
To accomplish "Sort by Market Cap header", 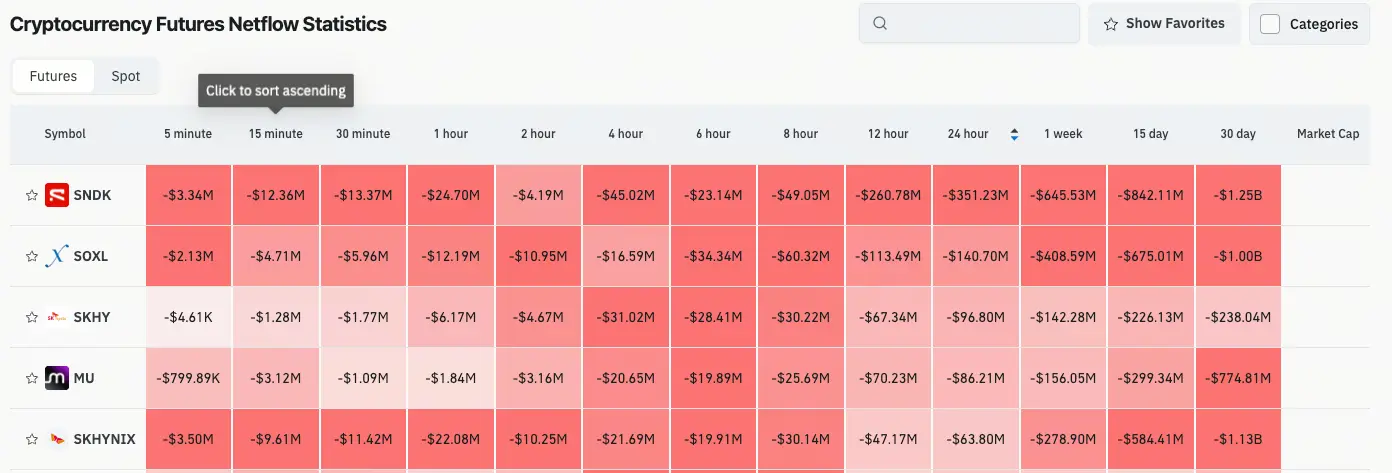I will coord(1328,134).
